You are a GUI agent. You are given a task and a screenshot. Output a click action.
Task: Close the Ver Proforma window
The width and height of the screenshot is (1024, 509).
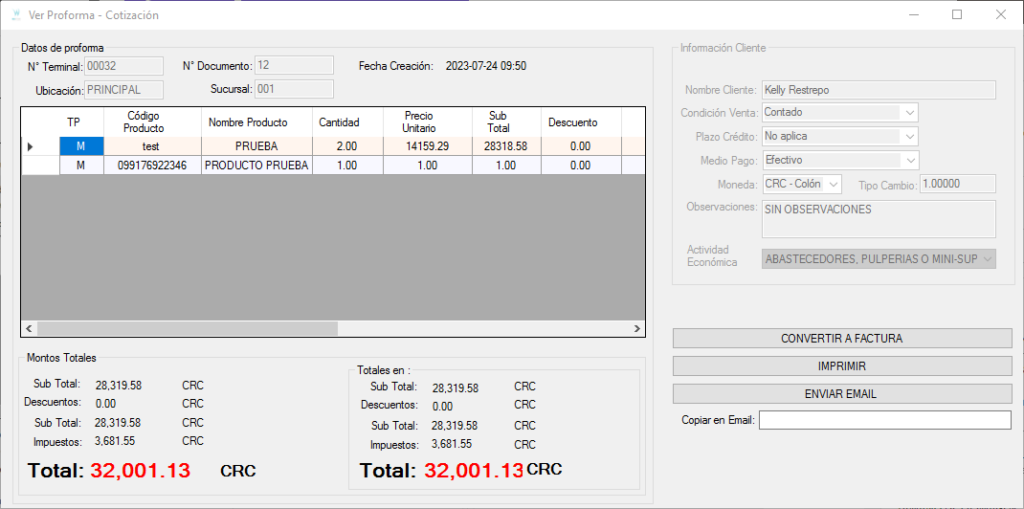[x=1000, y=15]
